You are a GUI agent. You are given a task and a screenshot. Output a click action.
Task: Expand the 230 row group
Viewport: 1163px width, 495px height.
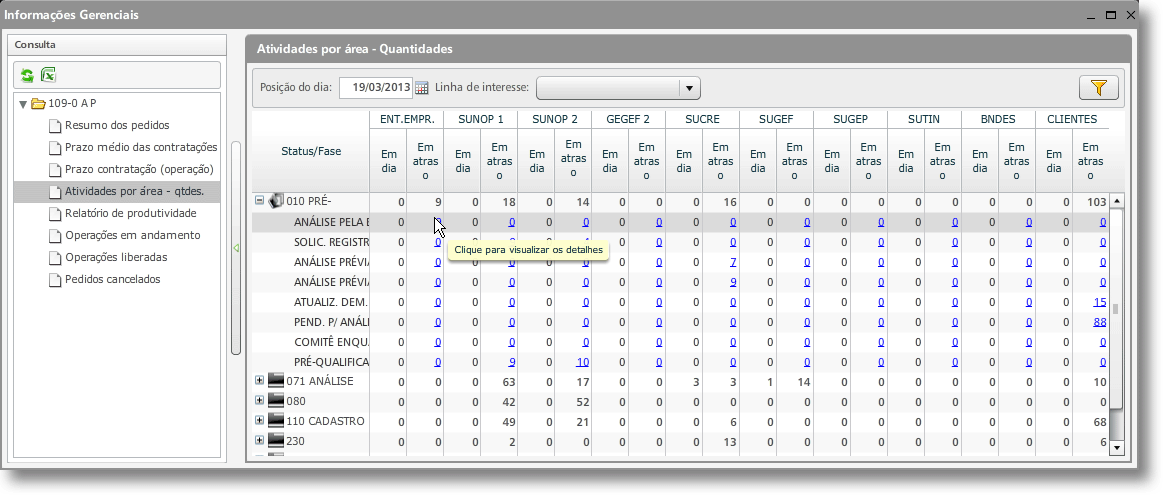click(260, 440)
